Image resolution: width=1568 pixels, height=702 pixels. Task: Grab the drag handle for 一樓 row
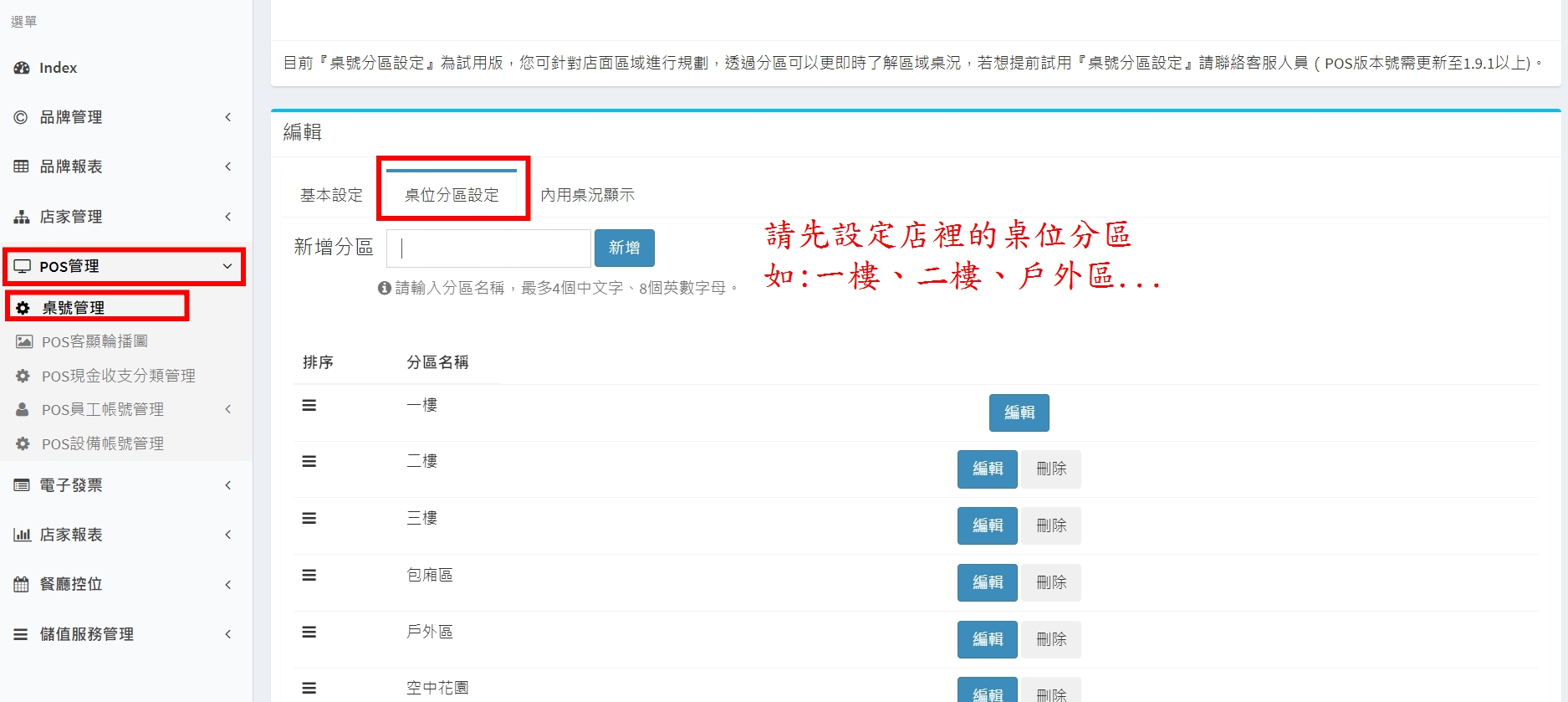[309, 405]
